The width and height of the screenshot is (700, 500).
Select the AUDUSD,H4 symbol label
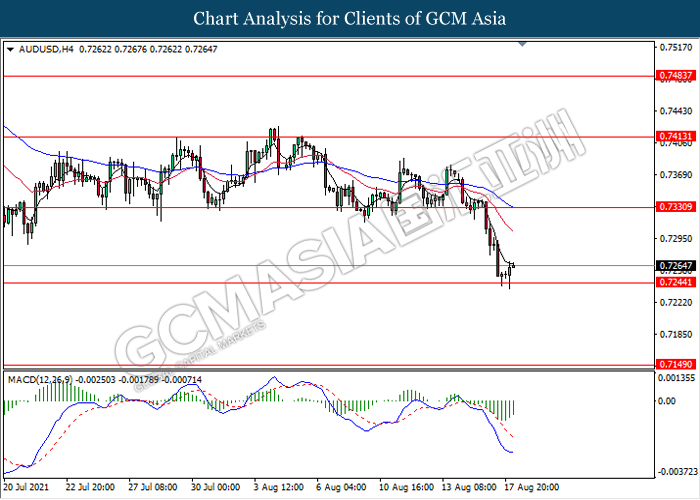pos(46,49)
